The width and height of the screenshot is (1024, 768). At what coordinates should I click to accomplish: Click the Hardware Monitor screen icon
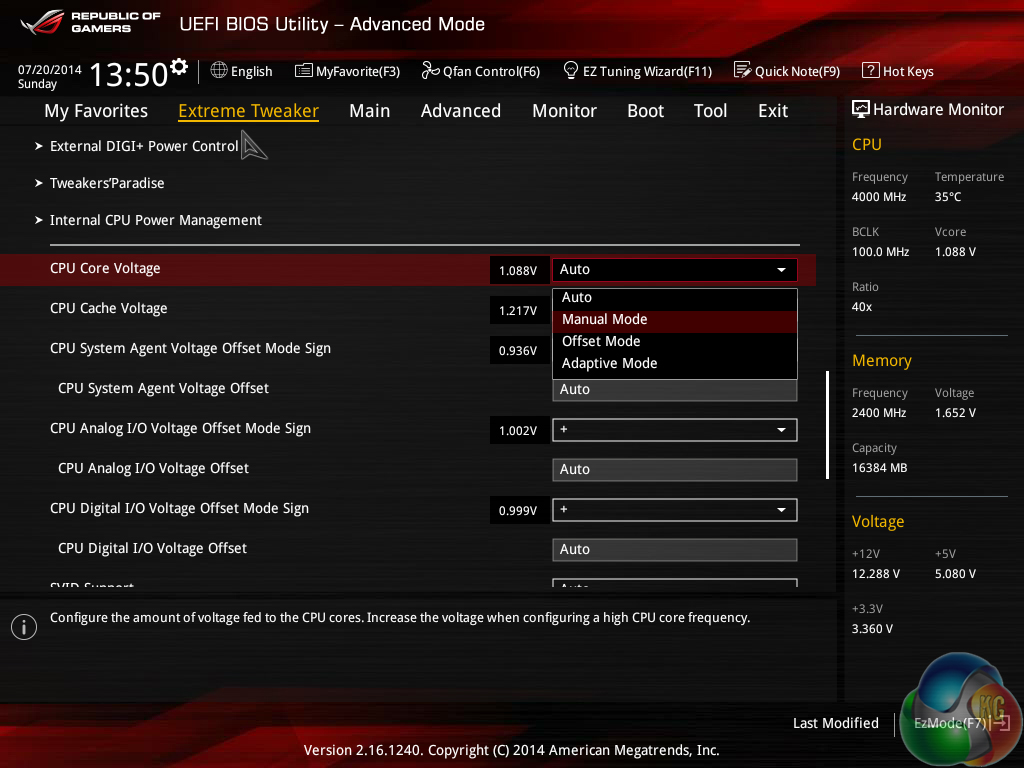pos(861,109)
